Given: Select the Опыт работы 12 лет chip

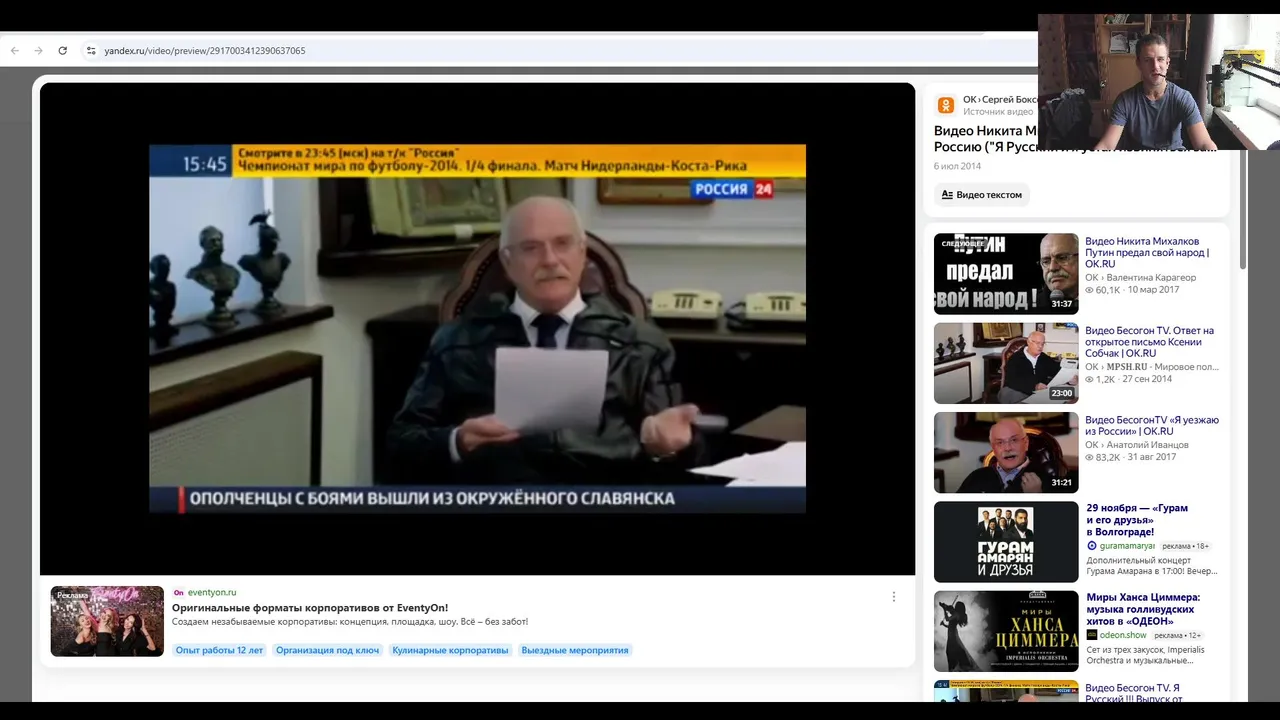Looking at the screenshot, I should click(x=219, y=650).
